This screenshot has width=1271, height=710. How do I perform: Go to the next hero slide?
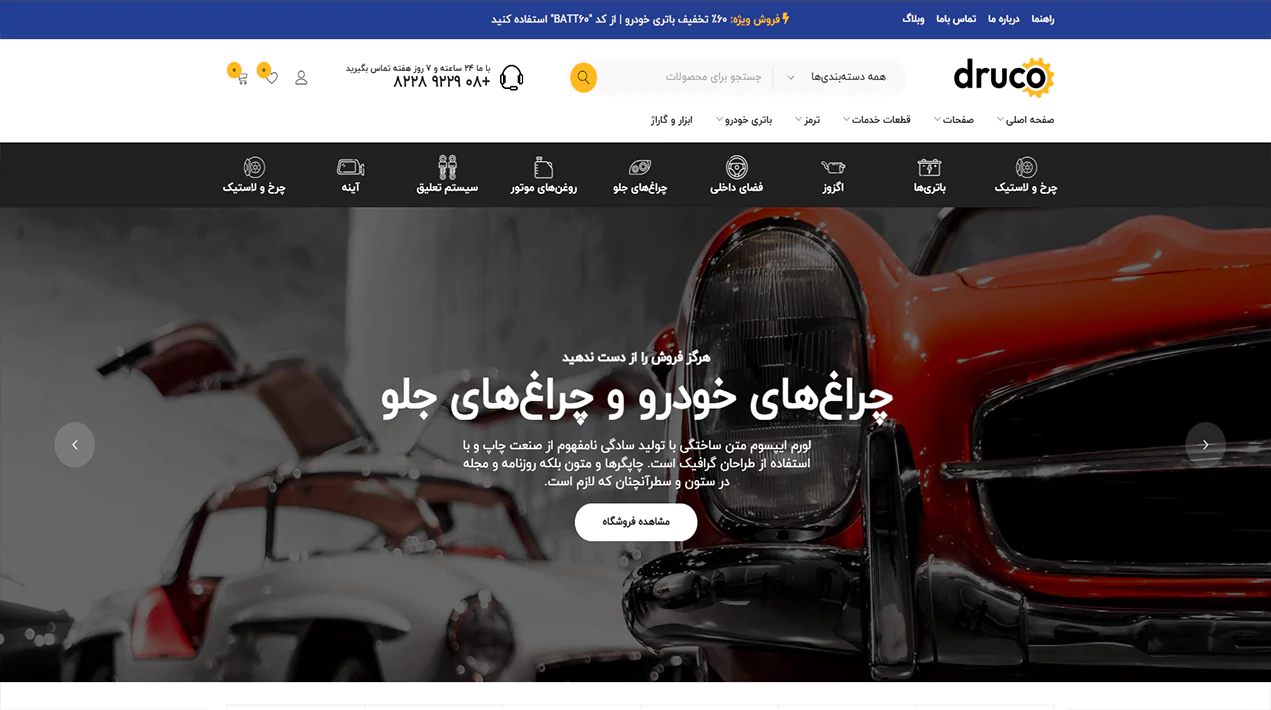[1205, 445]
